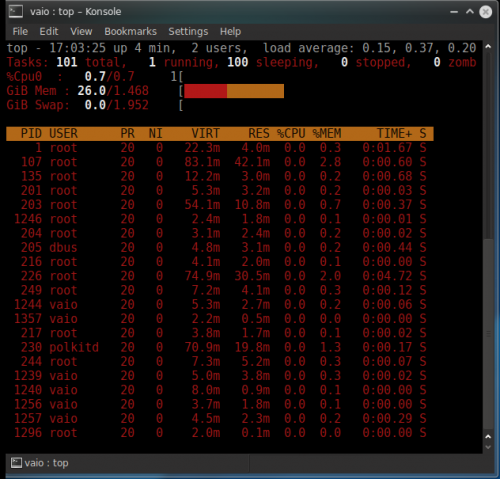Open the Settings menu

[188, 32]
